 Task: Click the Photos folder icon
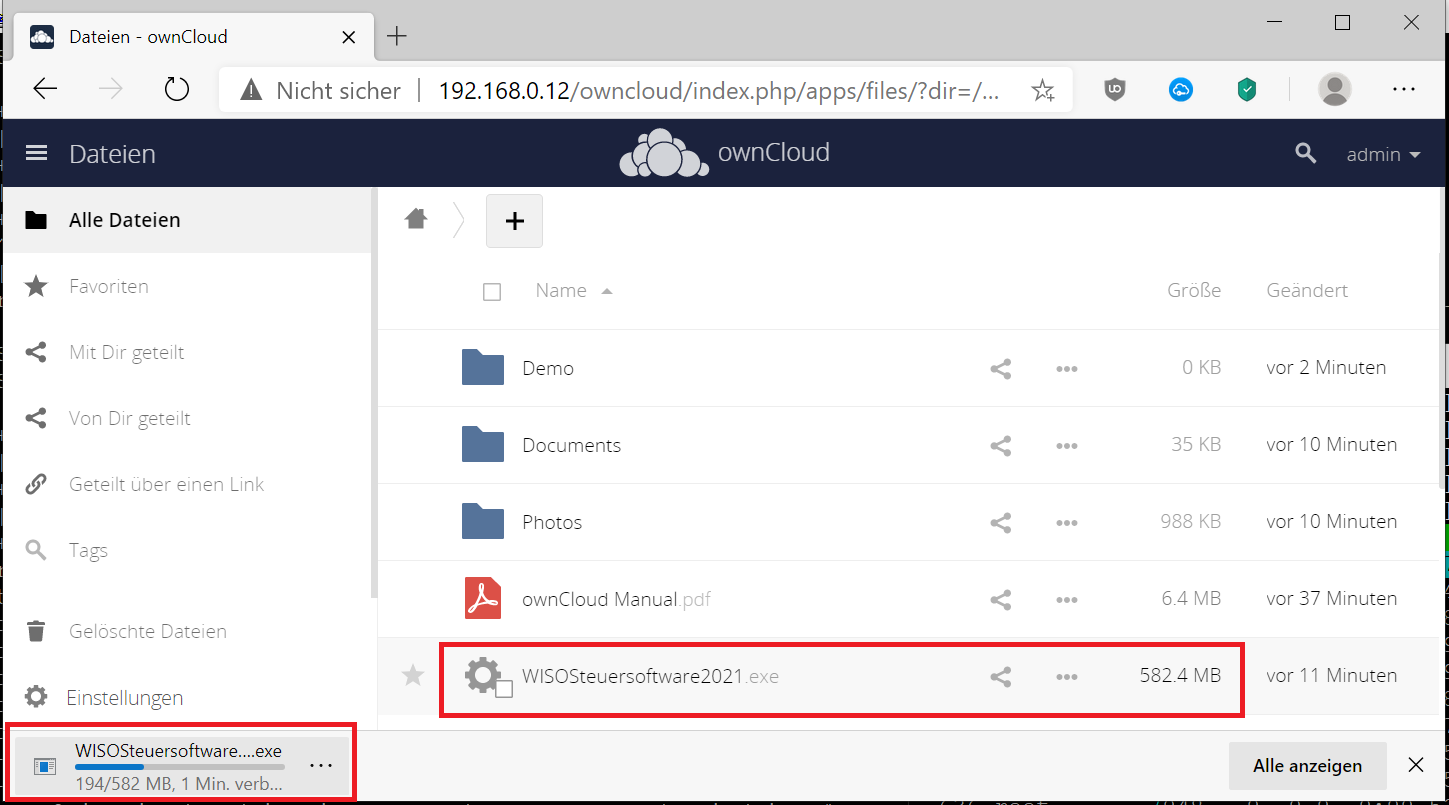coord(483,521)
